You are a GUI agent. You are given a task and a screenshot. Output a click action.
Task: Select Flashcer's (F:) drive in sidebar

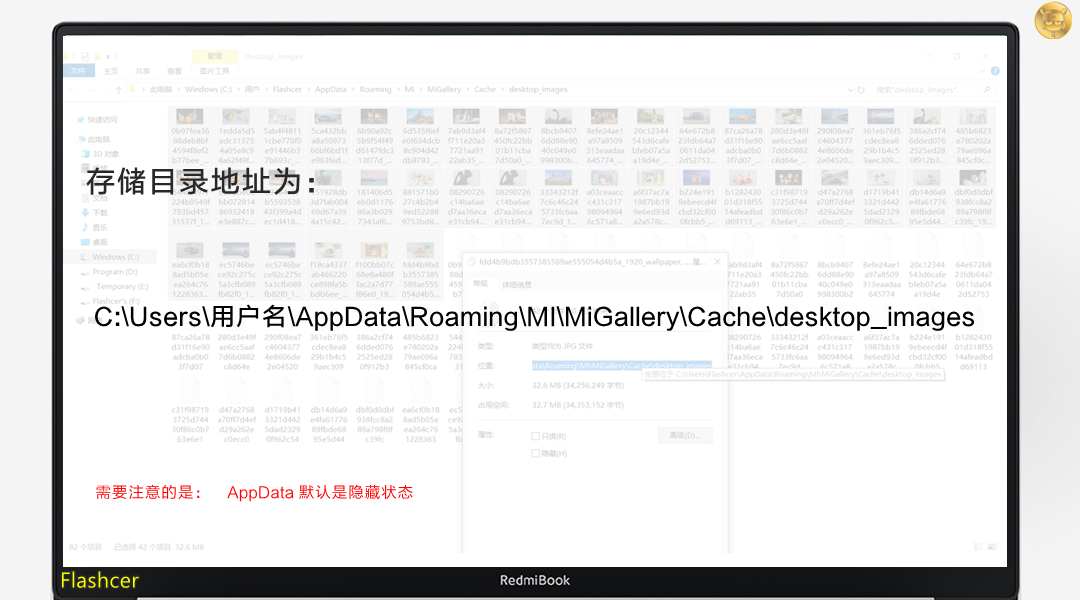coord(111,301)
